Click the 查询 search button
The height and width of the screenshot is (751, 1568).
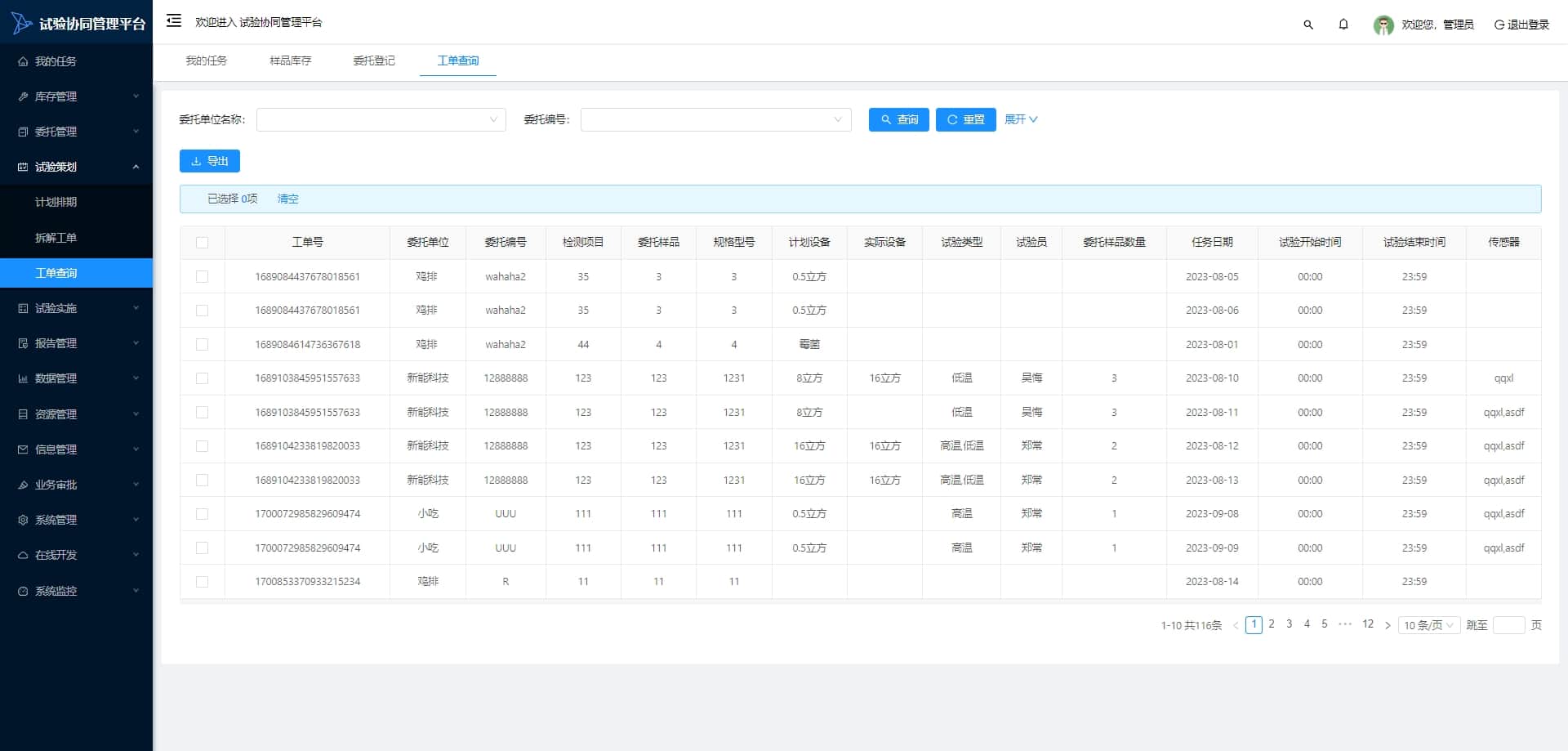click(899, 119)
